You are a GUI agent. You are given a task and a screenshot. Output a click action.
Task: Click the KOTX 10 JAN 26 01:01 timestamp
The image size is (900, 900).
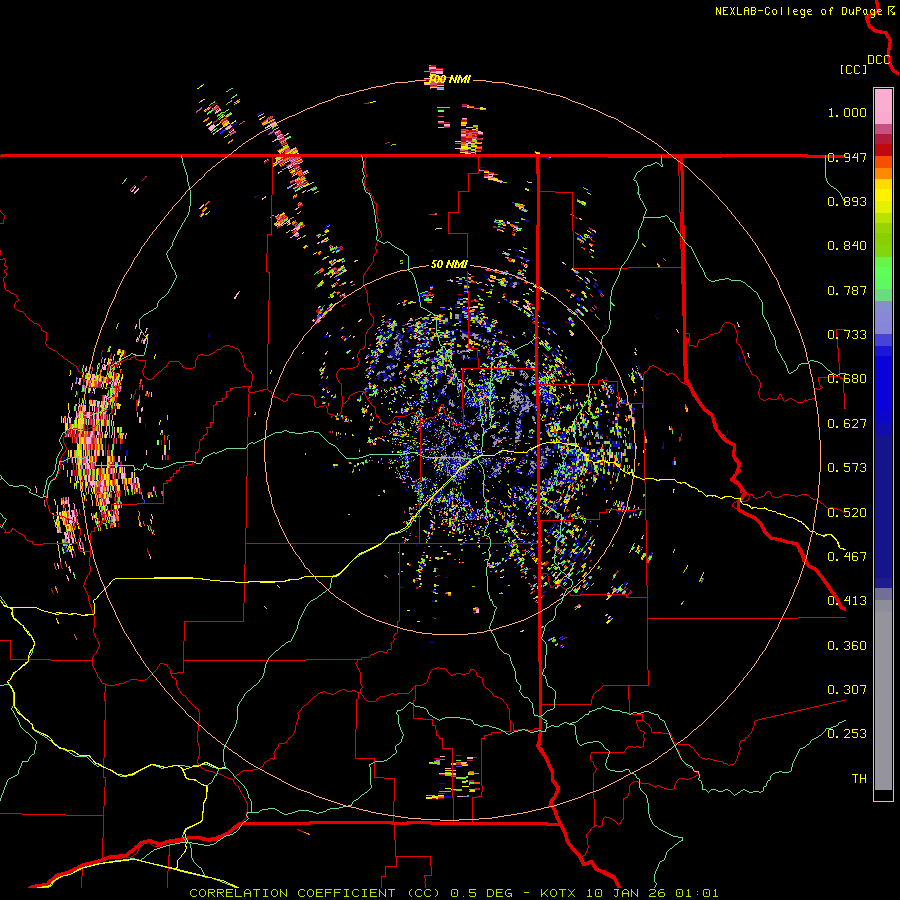tap(629, 893)
